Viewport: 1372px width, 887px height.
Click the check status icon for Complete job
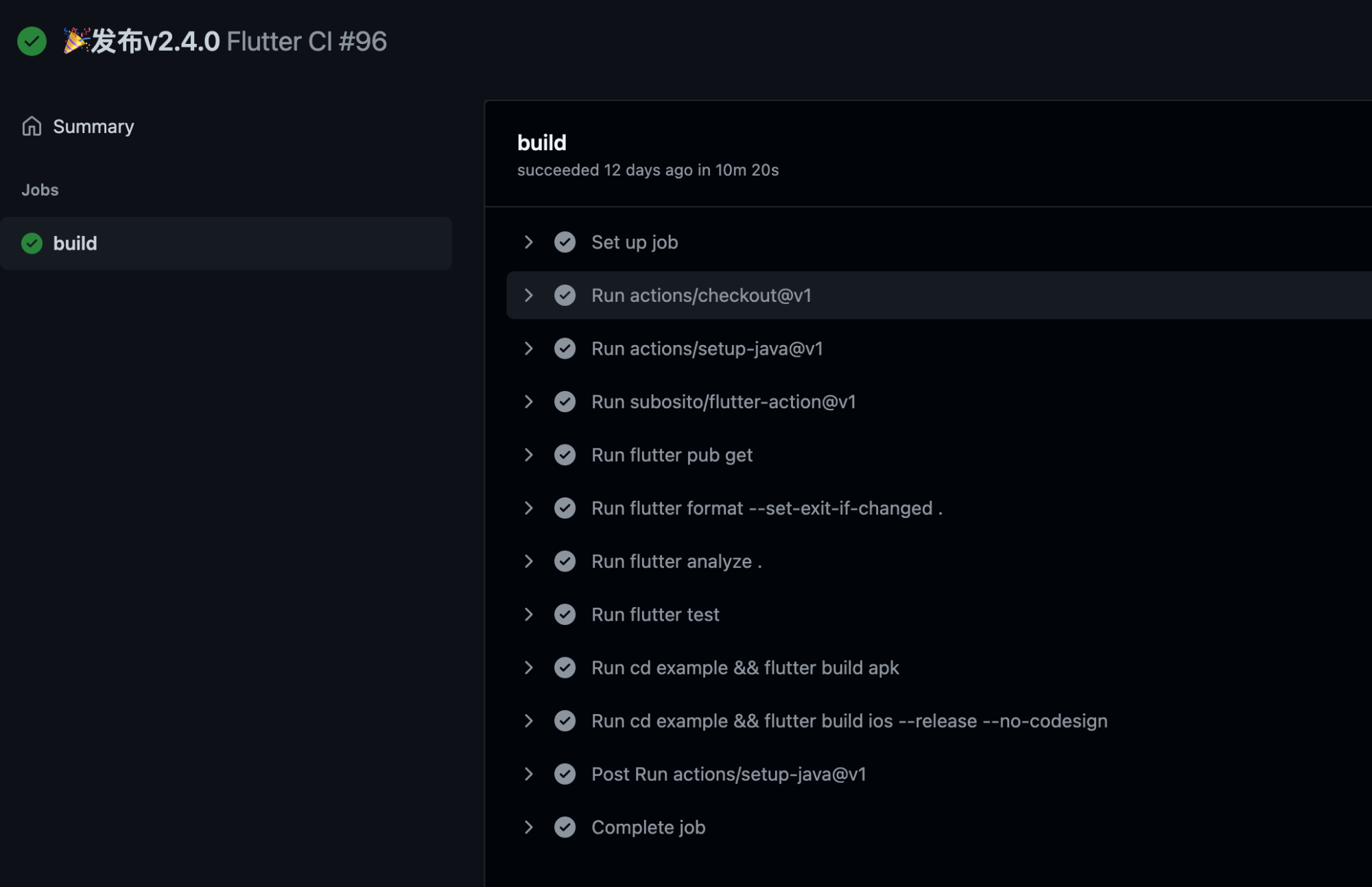[x=565, y=827]
